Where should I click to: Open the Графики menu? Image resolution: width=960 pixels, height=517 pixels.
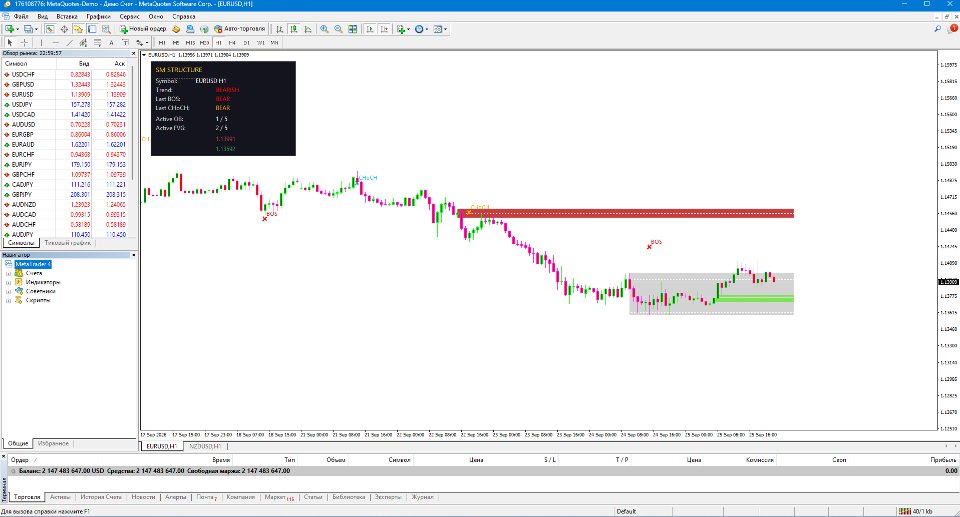(98, 17)
